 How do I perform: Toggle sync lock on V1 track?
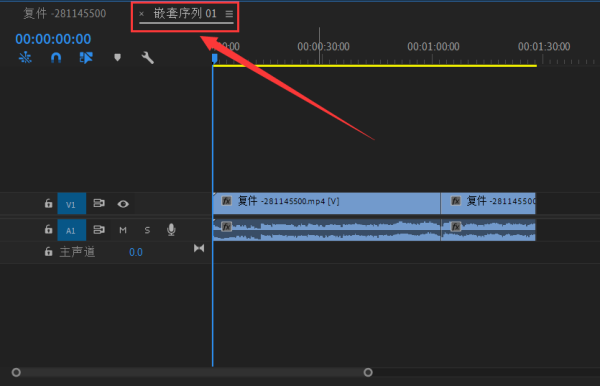pos(99,203)
